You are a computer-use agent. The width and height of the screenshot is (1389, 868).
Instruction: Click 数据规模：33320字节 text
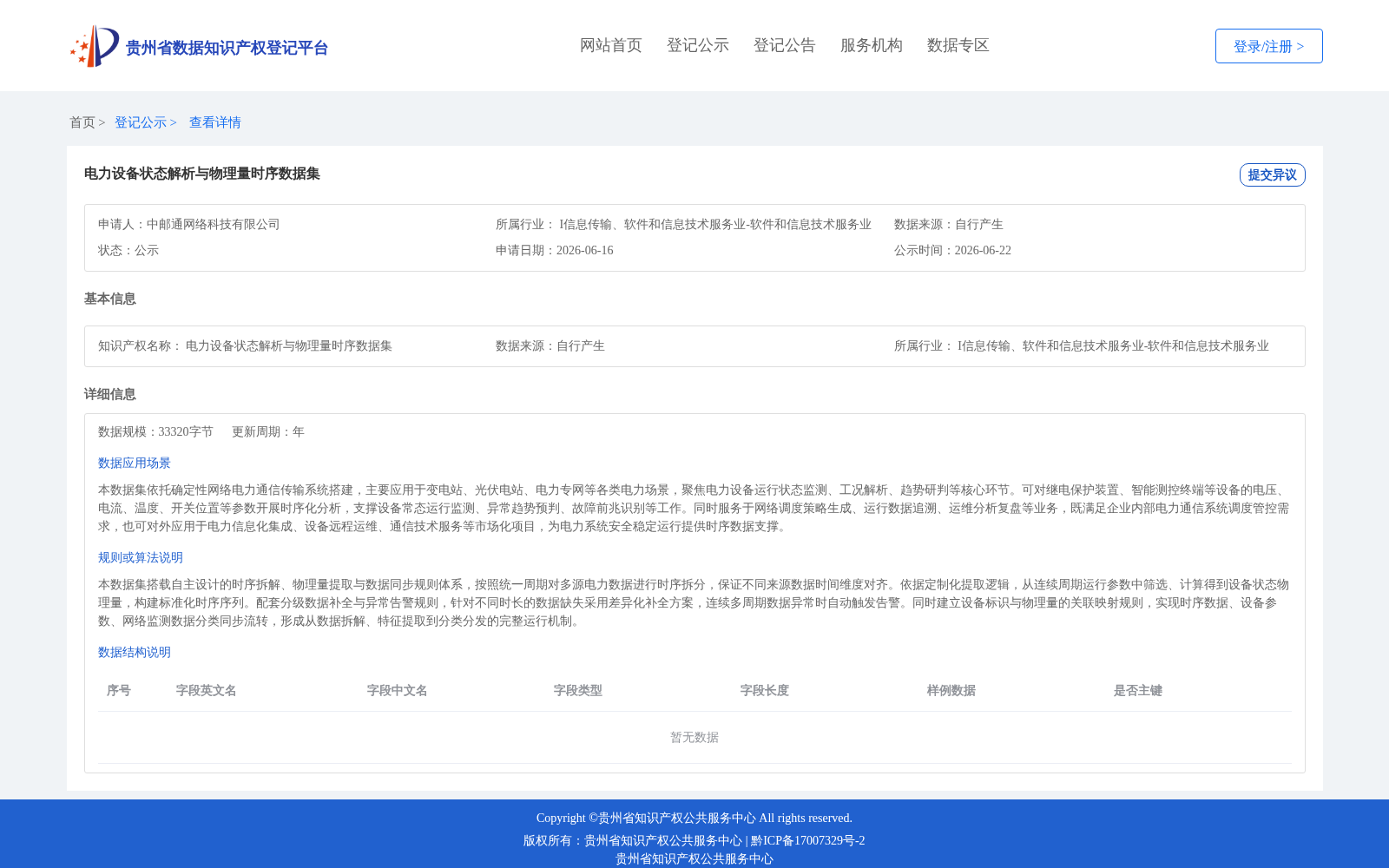click(155, 431)
